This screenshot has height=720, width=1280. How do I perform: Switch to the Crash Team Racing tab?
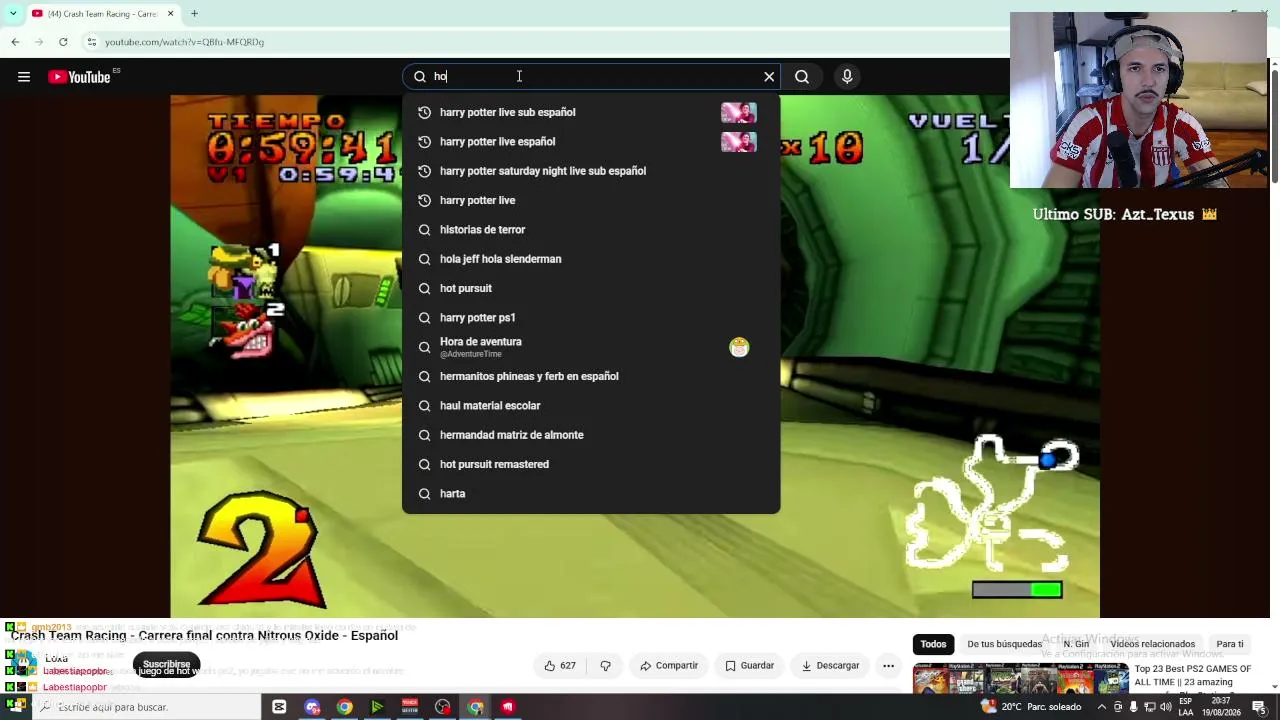click(x=101, y=14)
